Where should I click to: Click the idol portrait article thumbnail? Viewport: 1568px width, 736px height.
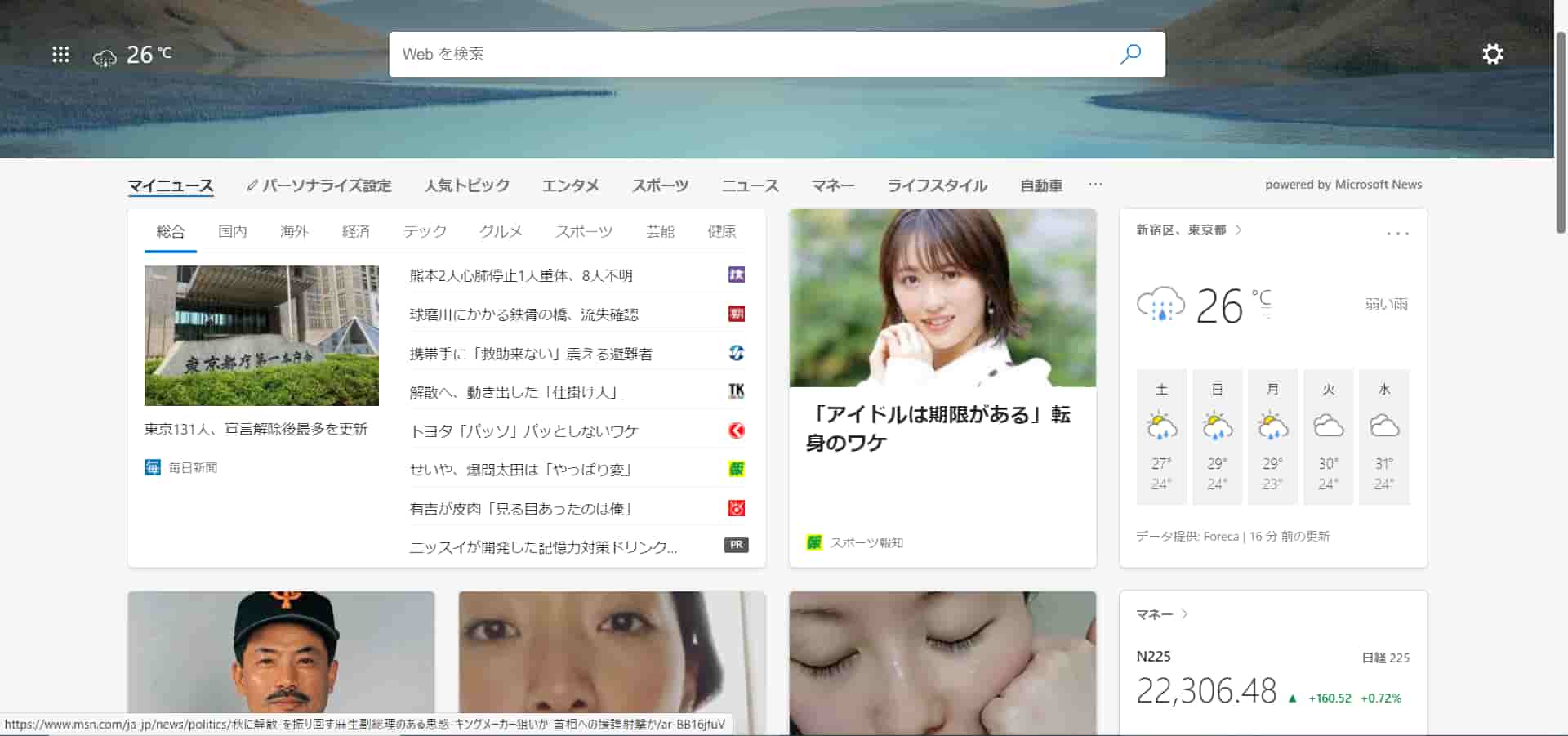[942, 298]
